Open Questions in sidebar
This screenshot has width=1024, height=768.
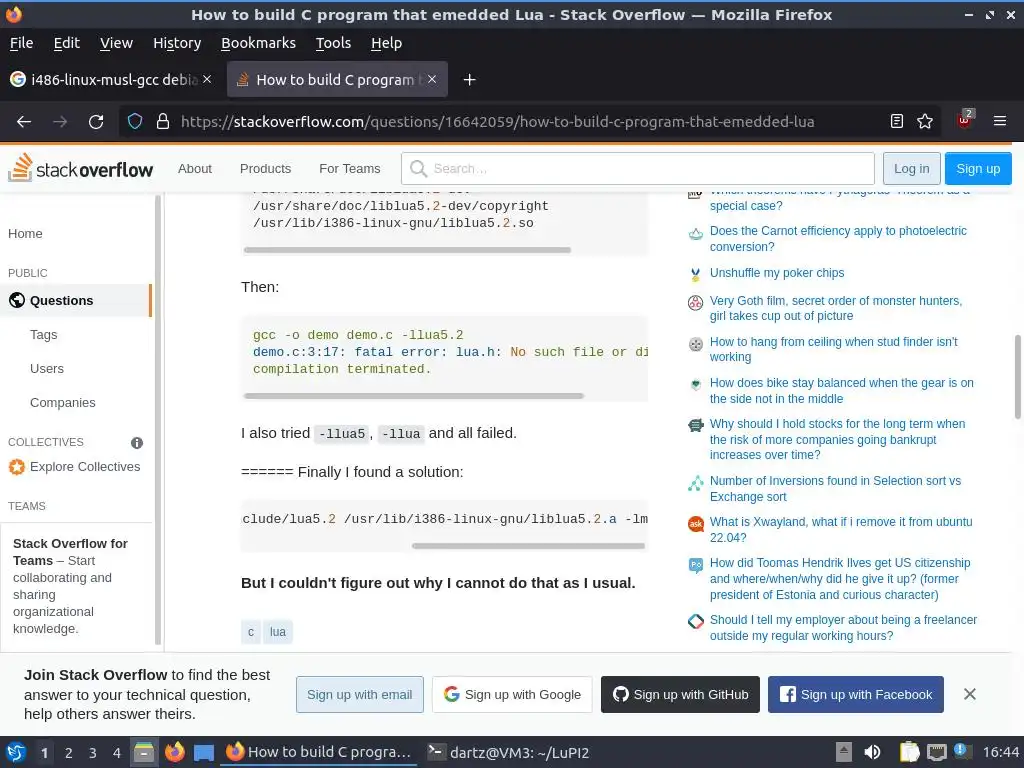(x=76, y=300)
